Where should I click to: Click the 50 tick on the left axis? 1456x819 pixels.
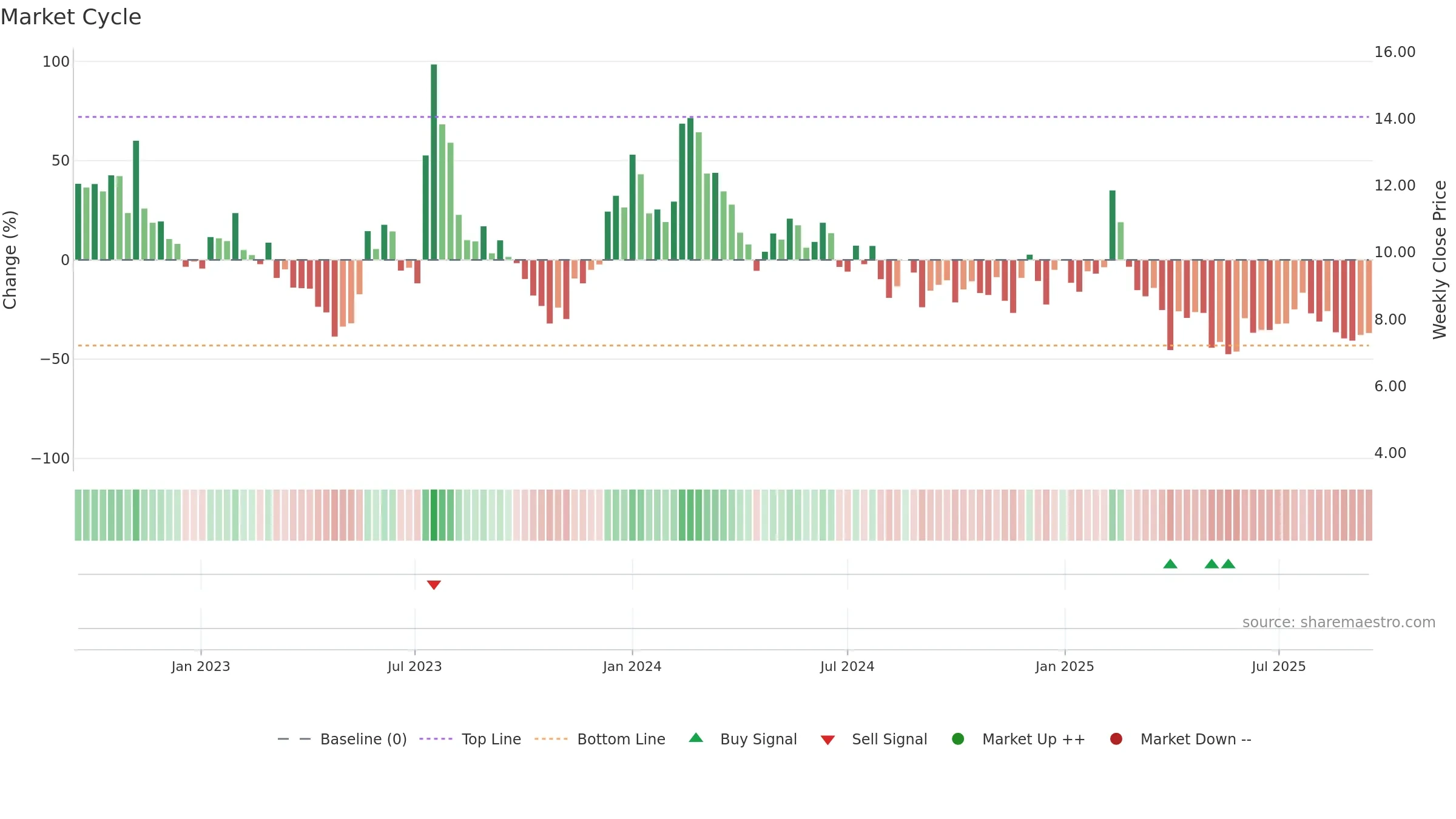click(61, 161)
